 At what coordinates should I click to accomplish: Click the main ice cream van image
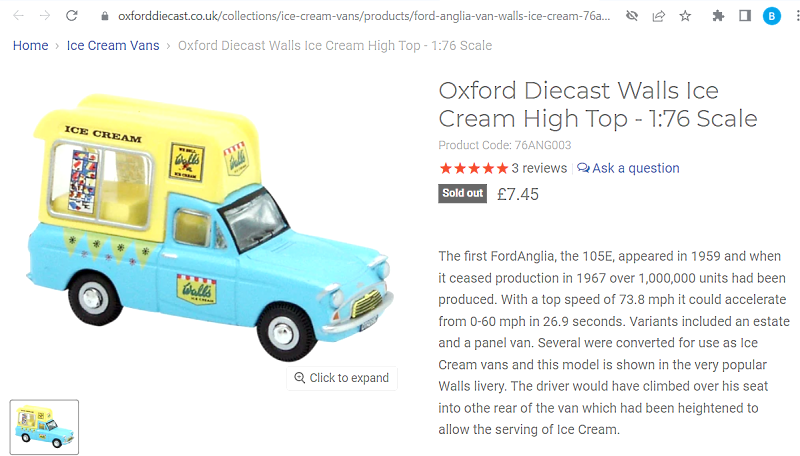tap(210, 220)
